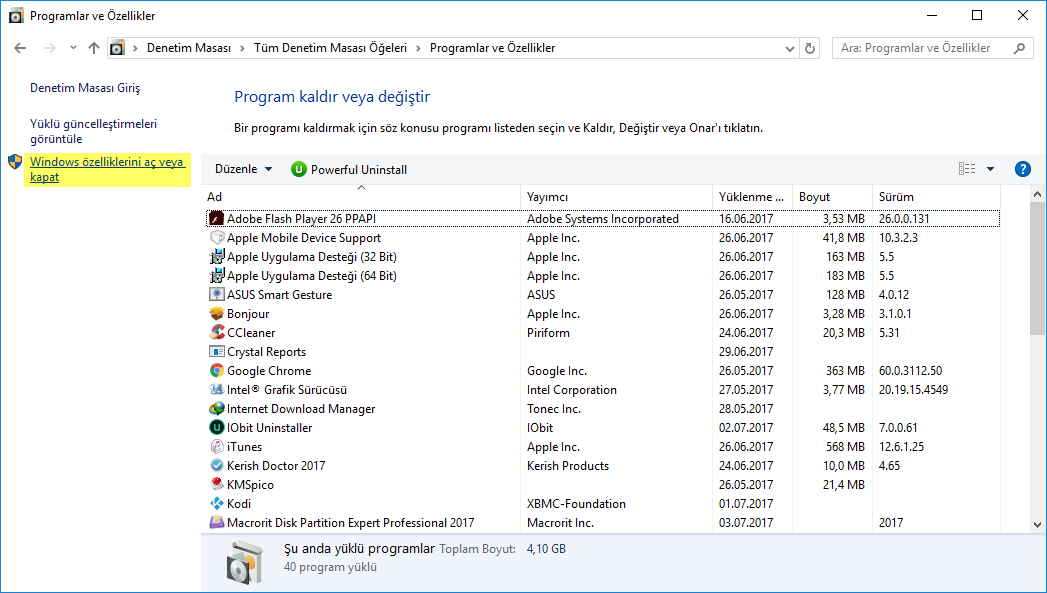Click the scrollbar up arrow
Image resolution: width=1047 pixels, height=593 pixels.
tap(1037, 194)
